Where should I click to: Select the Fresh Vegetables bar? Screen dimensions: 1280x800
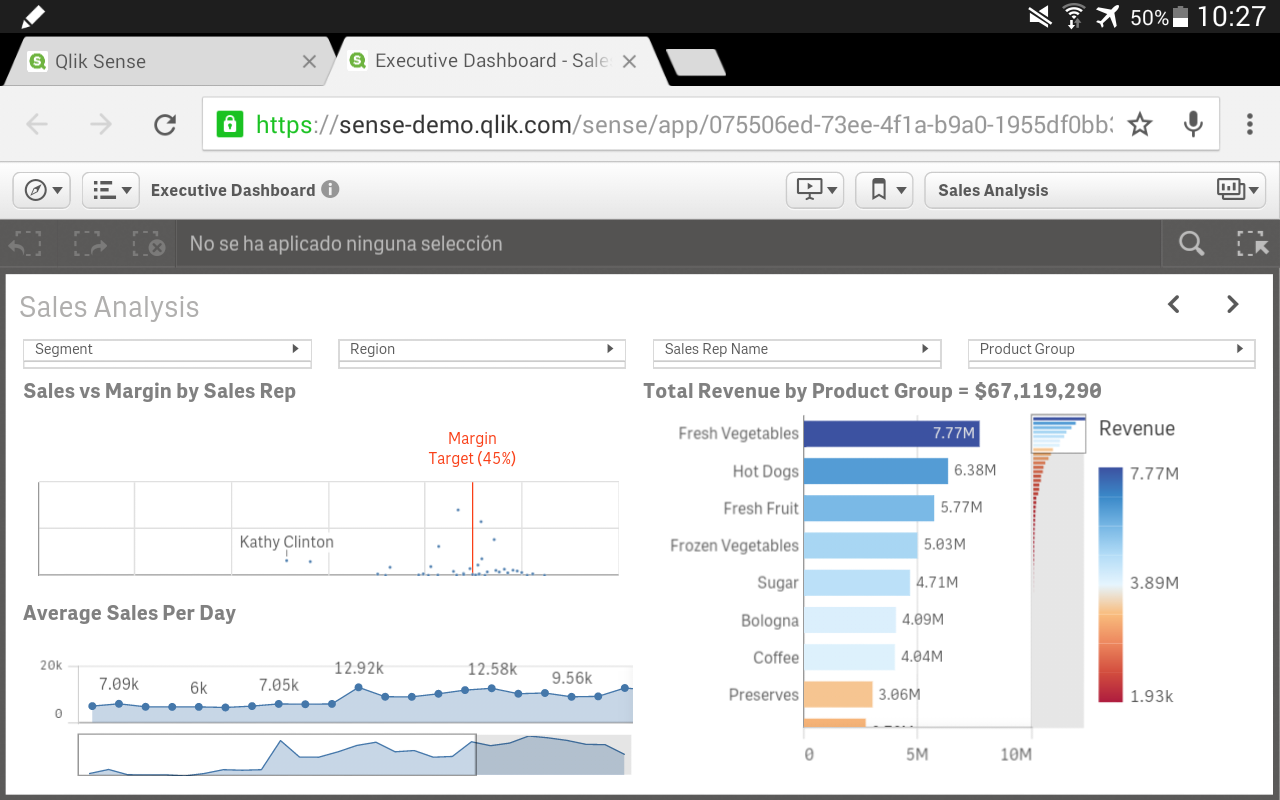[x=891, y=433]
